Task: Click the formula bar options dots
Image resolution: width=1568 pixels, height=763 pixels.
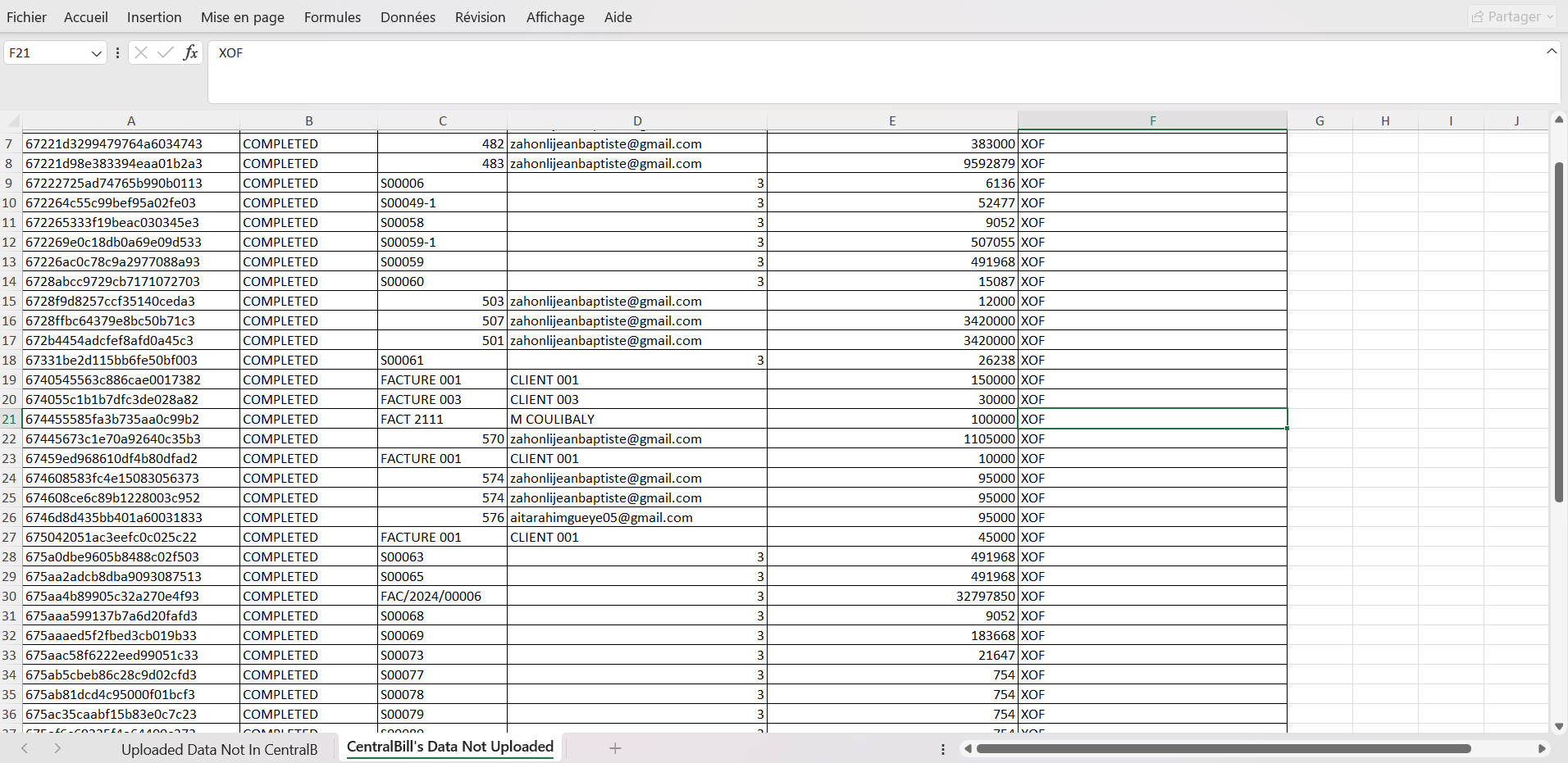Action: tap(118, 53)
